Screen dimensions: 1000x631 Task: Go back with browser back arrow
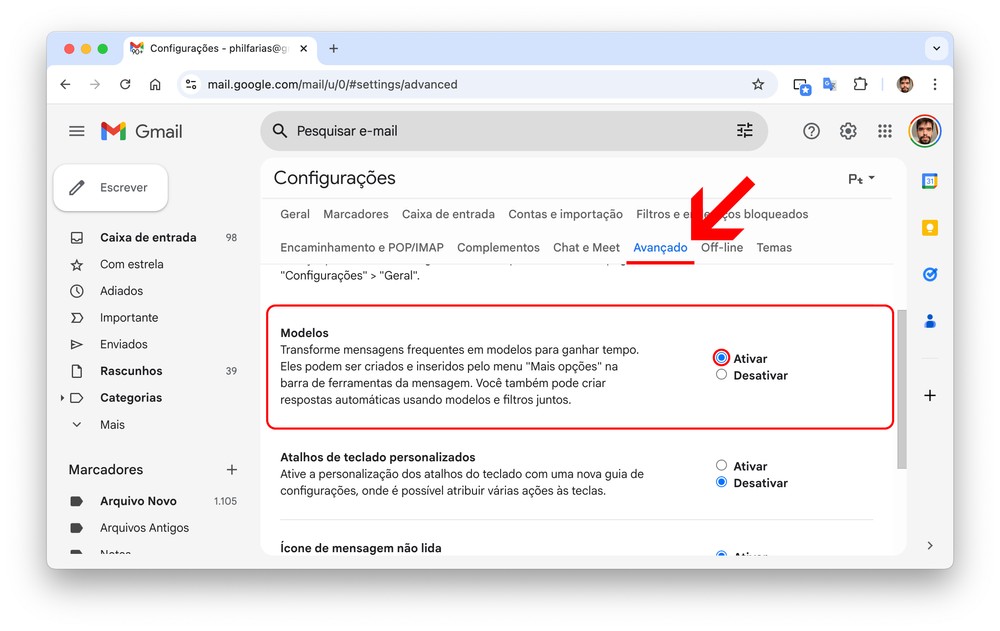65,84
